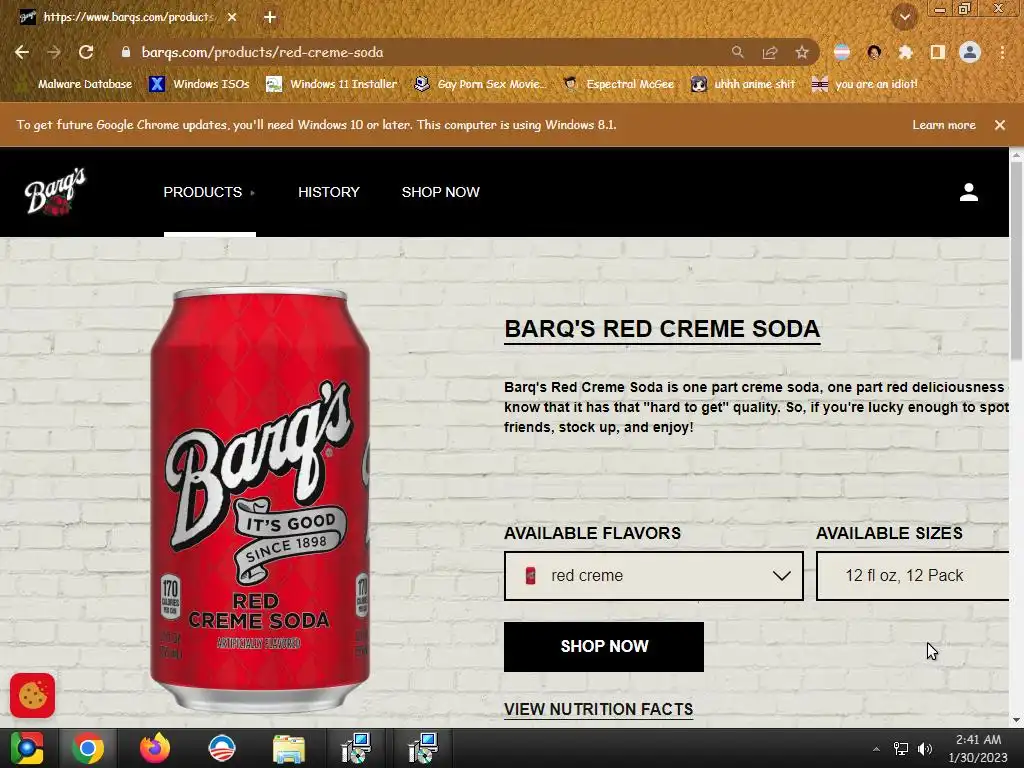
Task: Click the magnifier zoom icon in address bar
Action: (x=737, y=52)
